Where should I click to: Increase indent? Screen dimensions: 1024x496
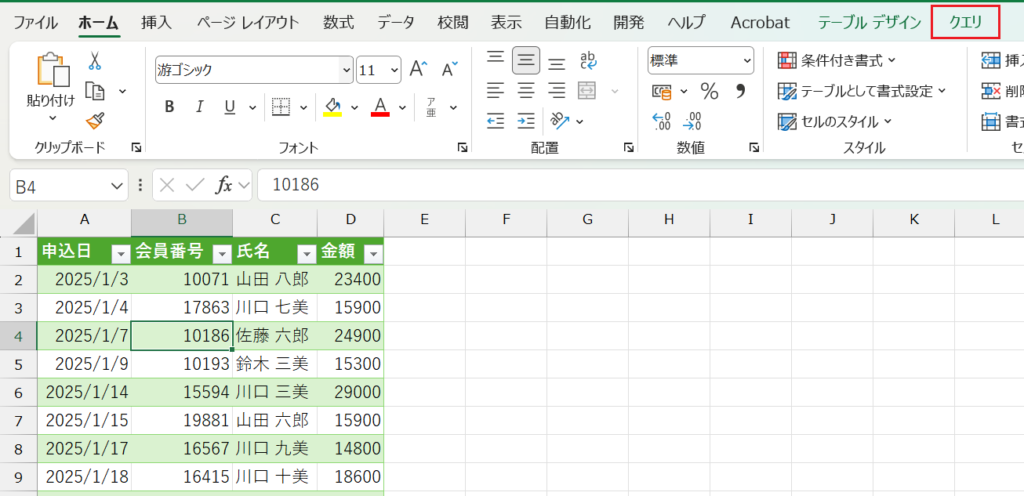click(526, 120)
